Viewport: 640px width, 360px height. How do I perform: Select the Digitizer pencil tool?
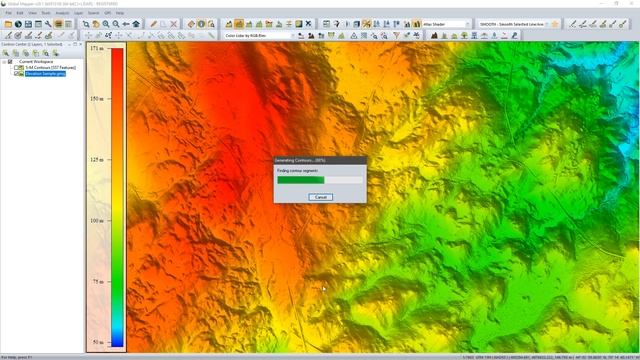(x=153, y=24)
